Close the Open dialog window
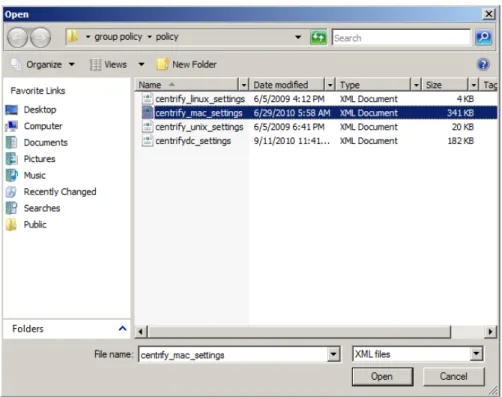Screen dimensions: 502x397 point(489,14)
